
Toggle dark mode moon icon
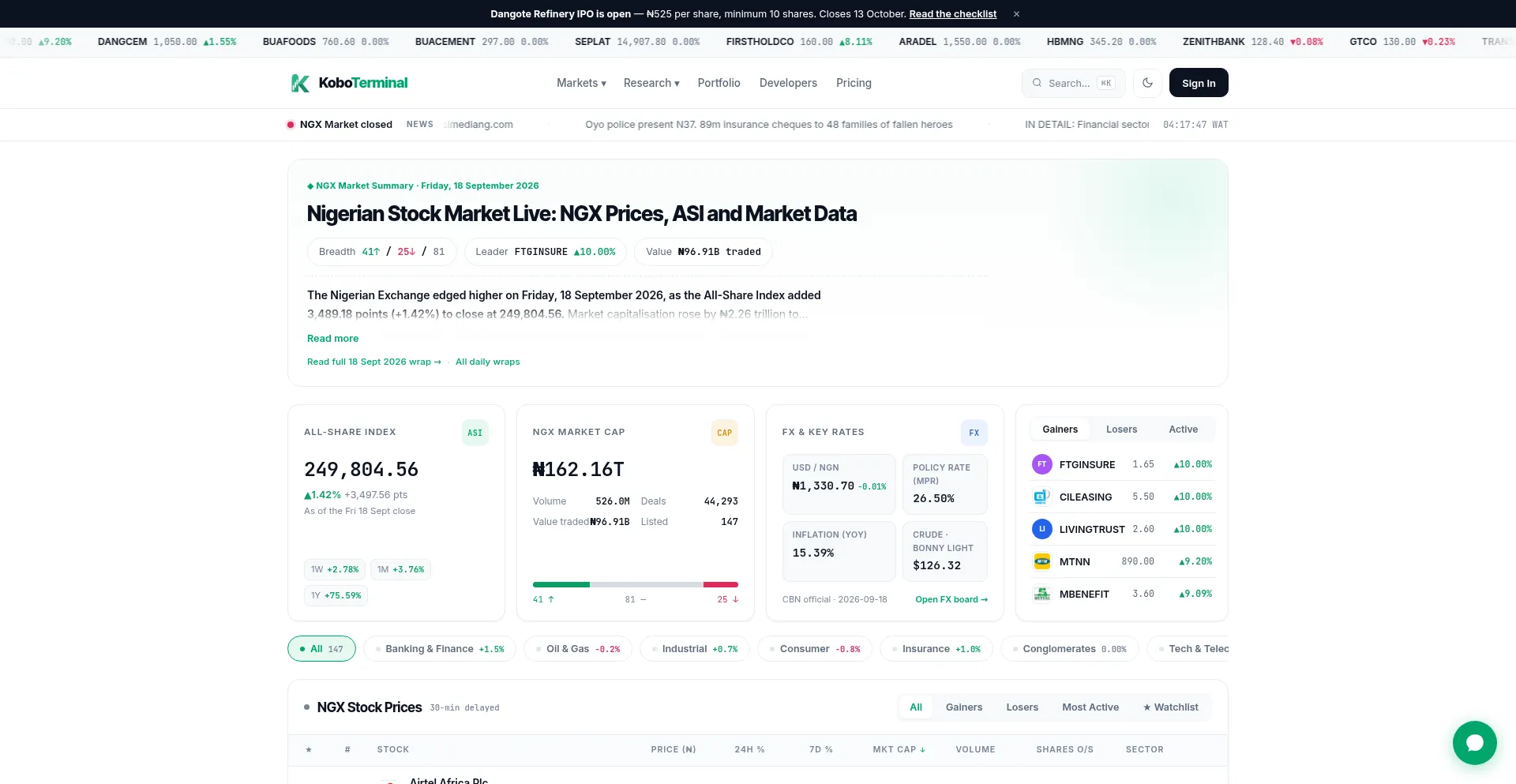[1147, 83]
